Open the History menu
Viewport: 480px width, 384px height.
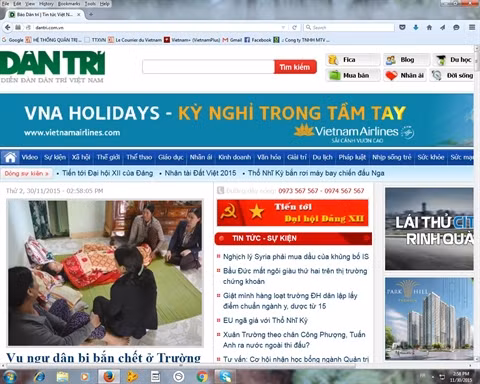point(46,4)
